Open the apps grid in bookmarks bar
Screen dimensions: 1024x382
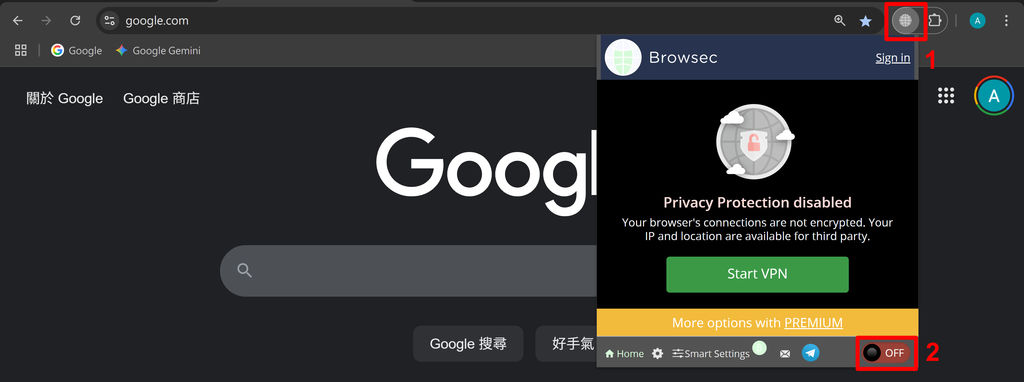(x=21, y=50)
